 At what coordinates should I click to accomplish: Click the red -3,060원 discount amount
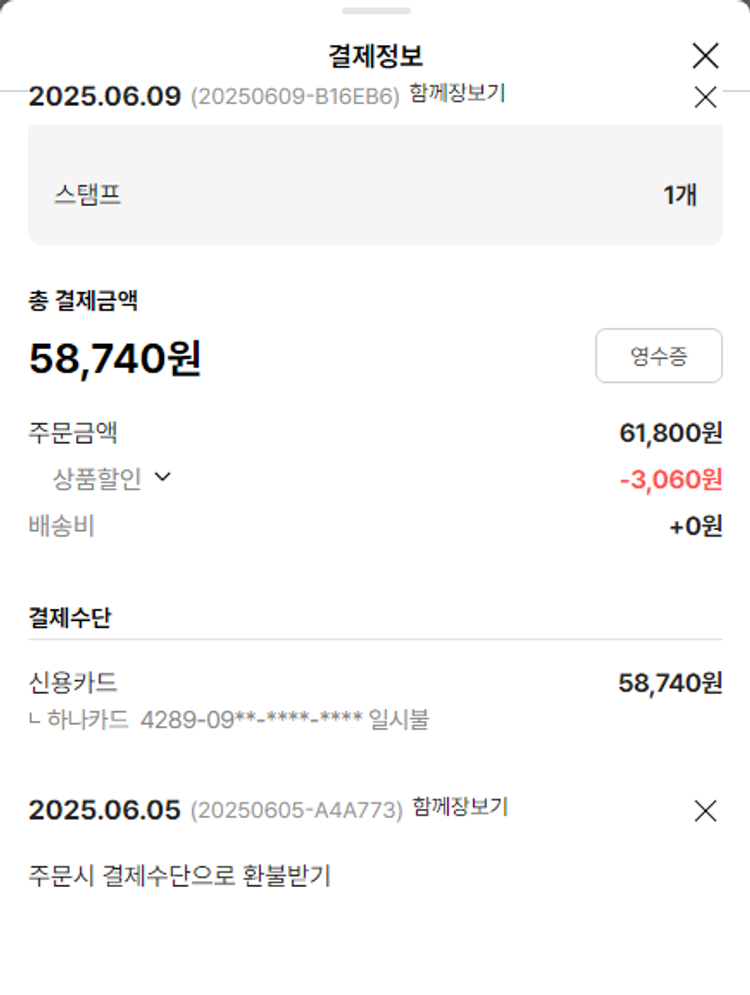tap(670, 480)
